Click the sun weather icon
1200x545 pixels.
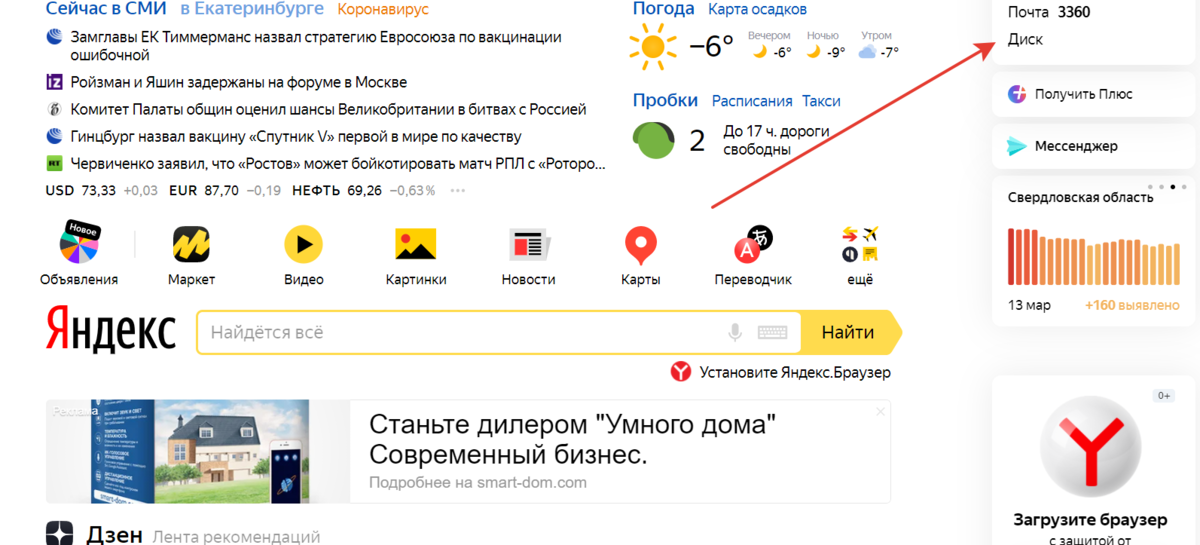(x=652, y=46)
